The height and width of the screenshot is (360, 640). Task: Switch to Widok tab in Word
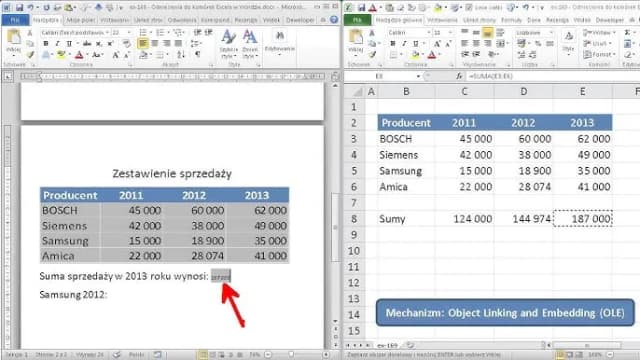(271, 20)
